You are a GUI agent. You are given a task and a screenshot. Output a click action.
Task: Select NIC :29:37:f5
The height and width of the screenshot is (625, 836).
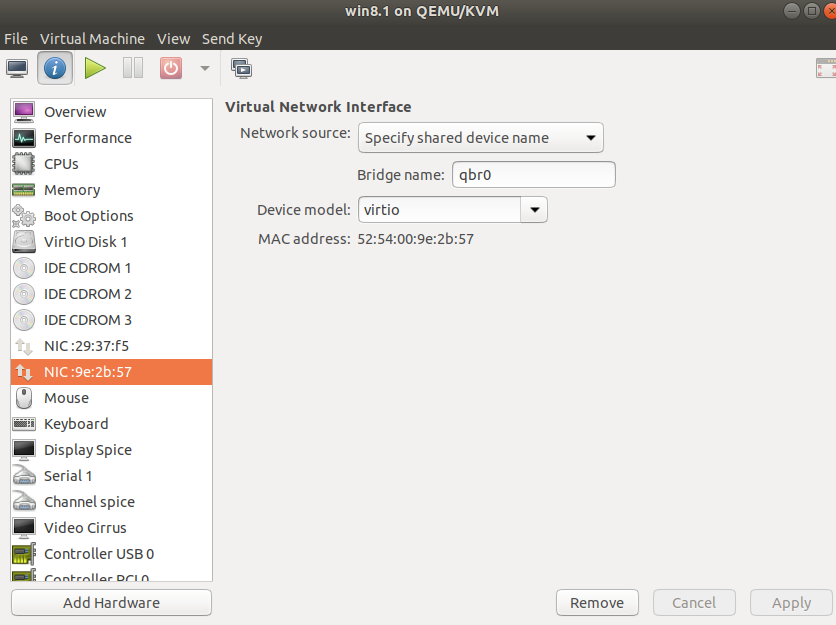click(111, 346)
